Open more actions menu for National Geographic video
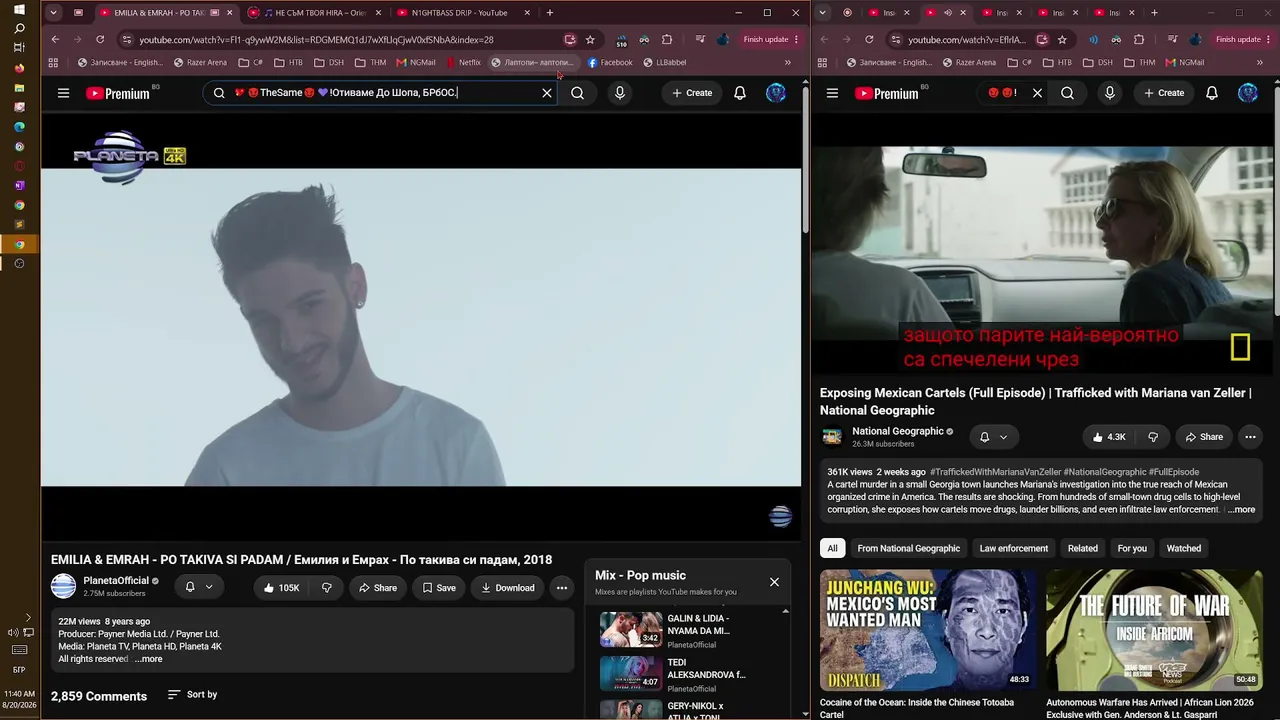 pos(1250,437)
